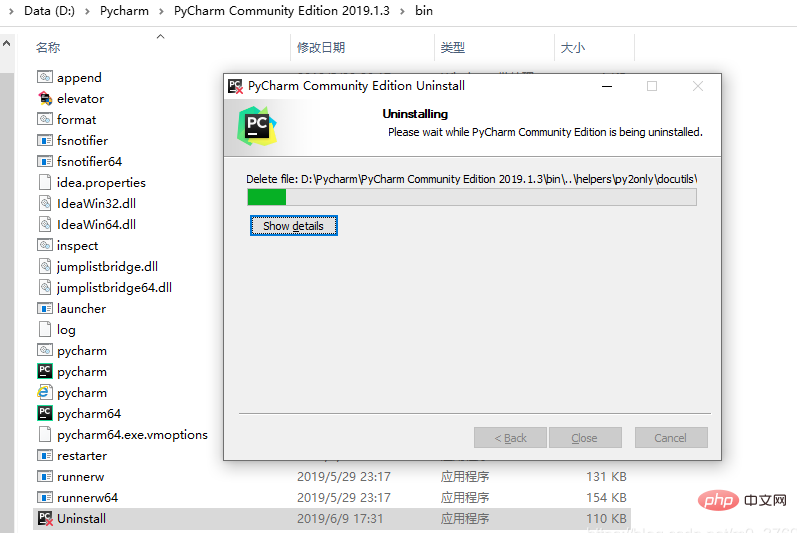Select the fsnotifier64 executable icon

pyautogui.click(x=44, y=161)
